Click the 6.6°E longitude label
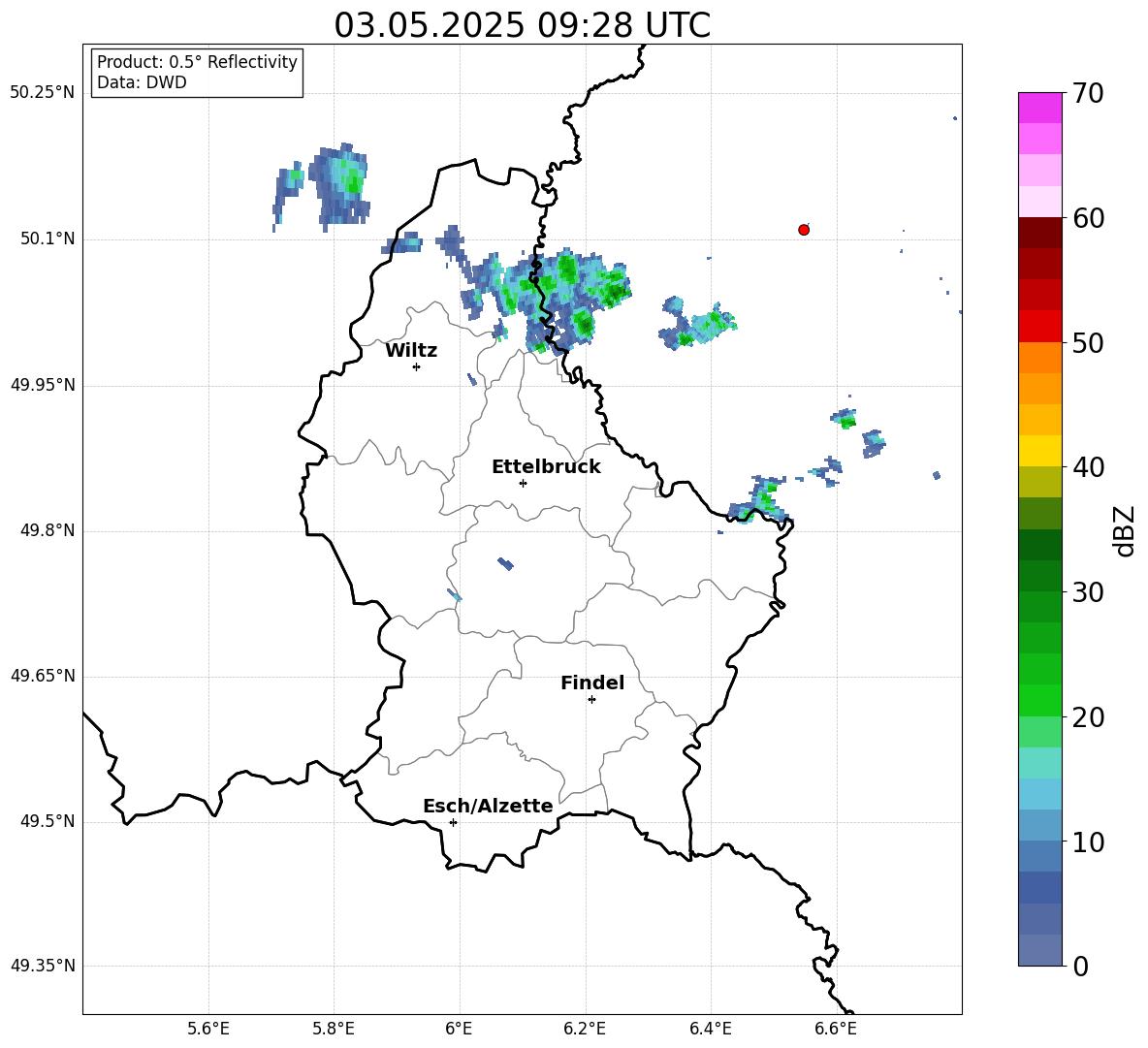This screenshot has height=1048, width=1148. point(836,1030)
